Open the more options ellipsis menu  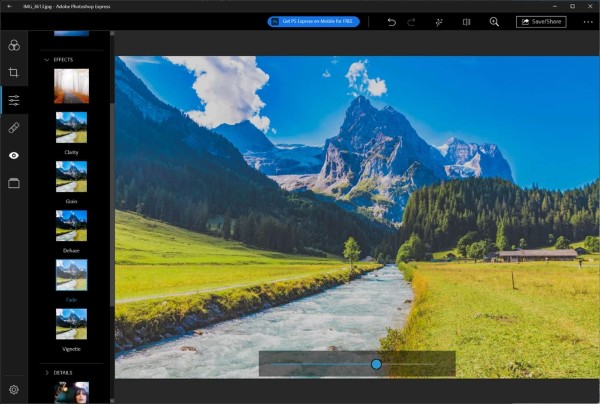588,21
